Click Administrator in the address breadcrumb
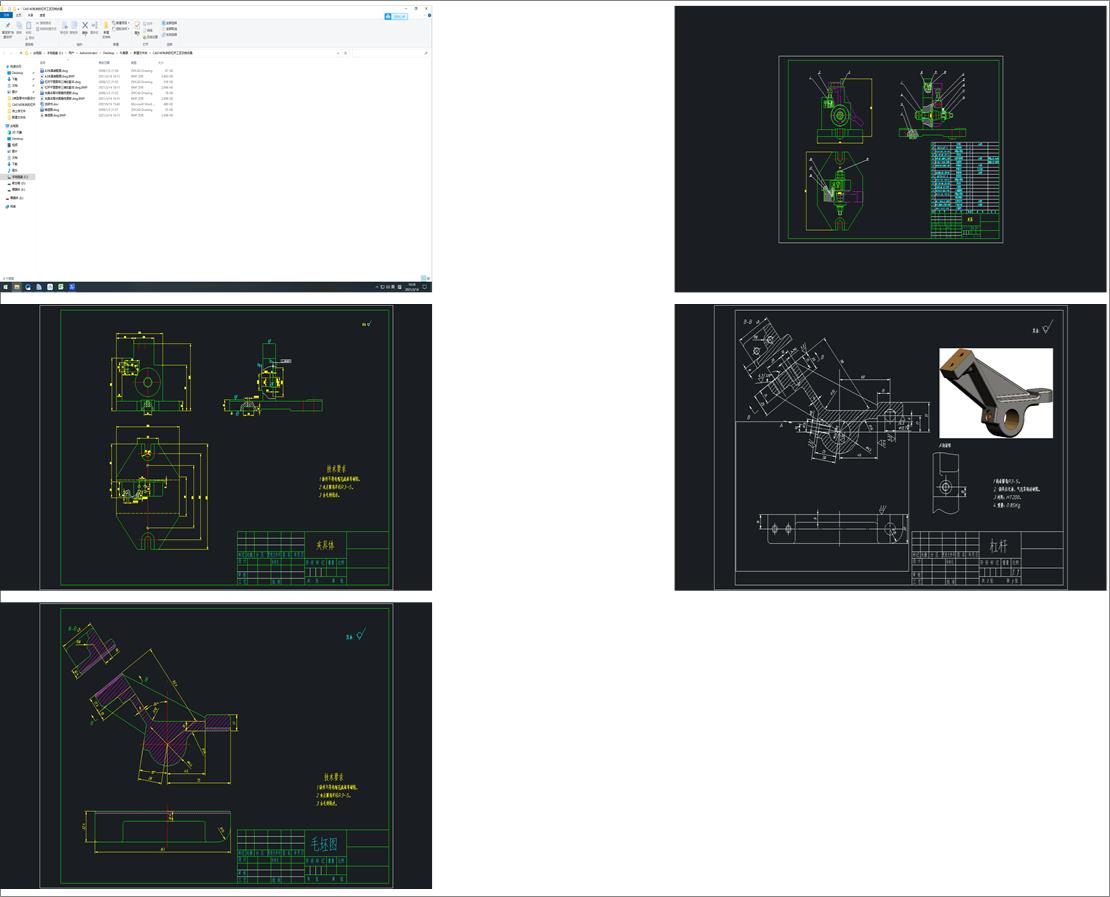This screenshot has width=1110, height=897. [88, 53]
